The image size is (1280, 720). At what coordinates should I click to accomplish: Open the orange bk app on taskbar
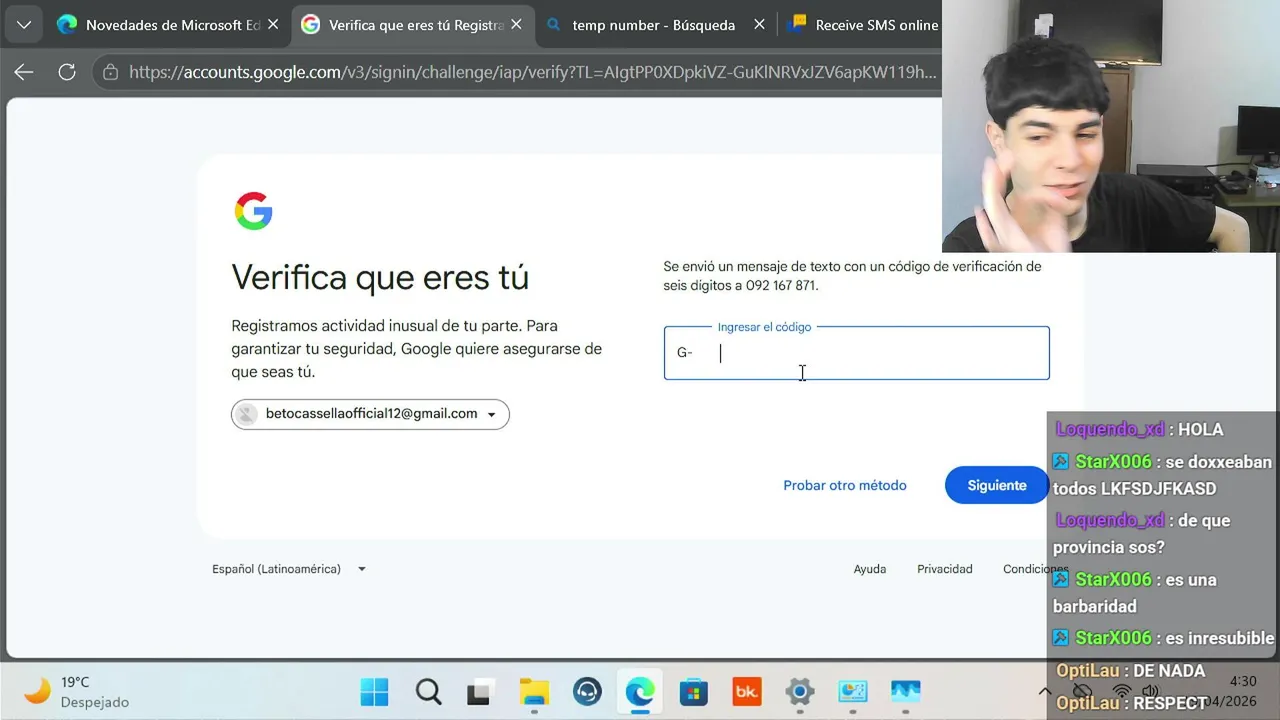point(746,692)
